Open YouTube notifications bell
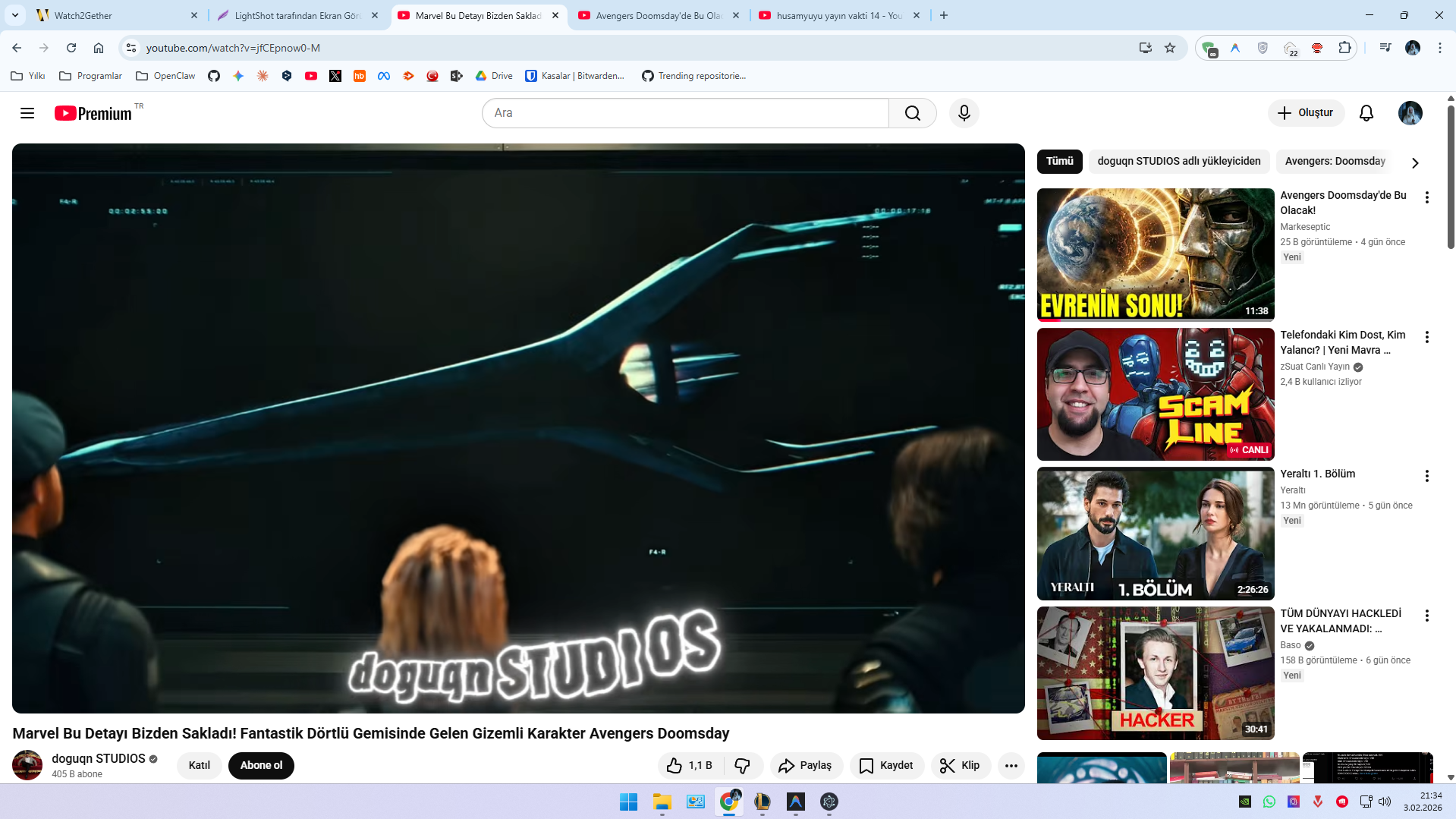The height and width of the screenshot is (819, 1456). pyautogui.click(x=1366, y=113)
